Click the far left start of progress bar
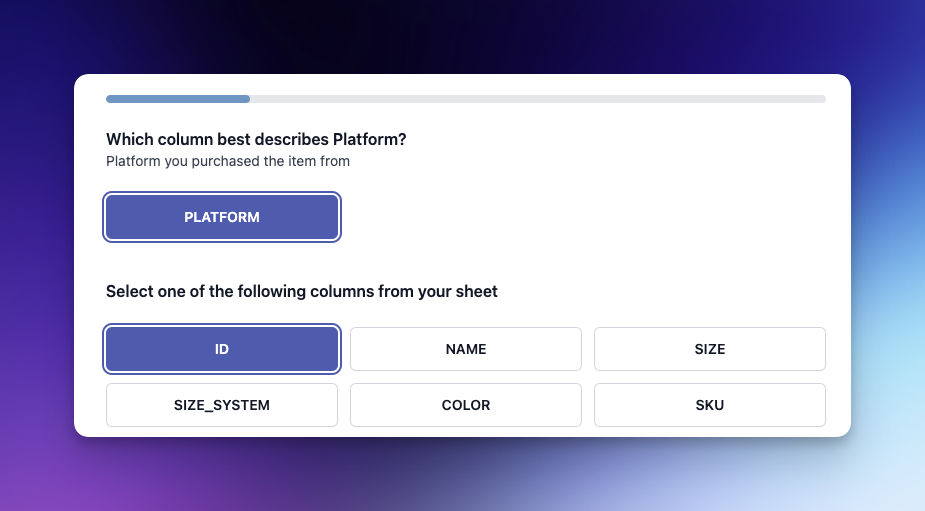This screenshot has height=511, width=925. point(110,99)
